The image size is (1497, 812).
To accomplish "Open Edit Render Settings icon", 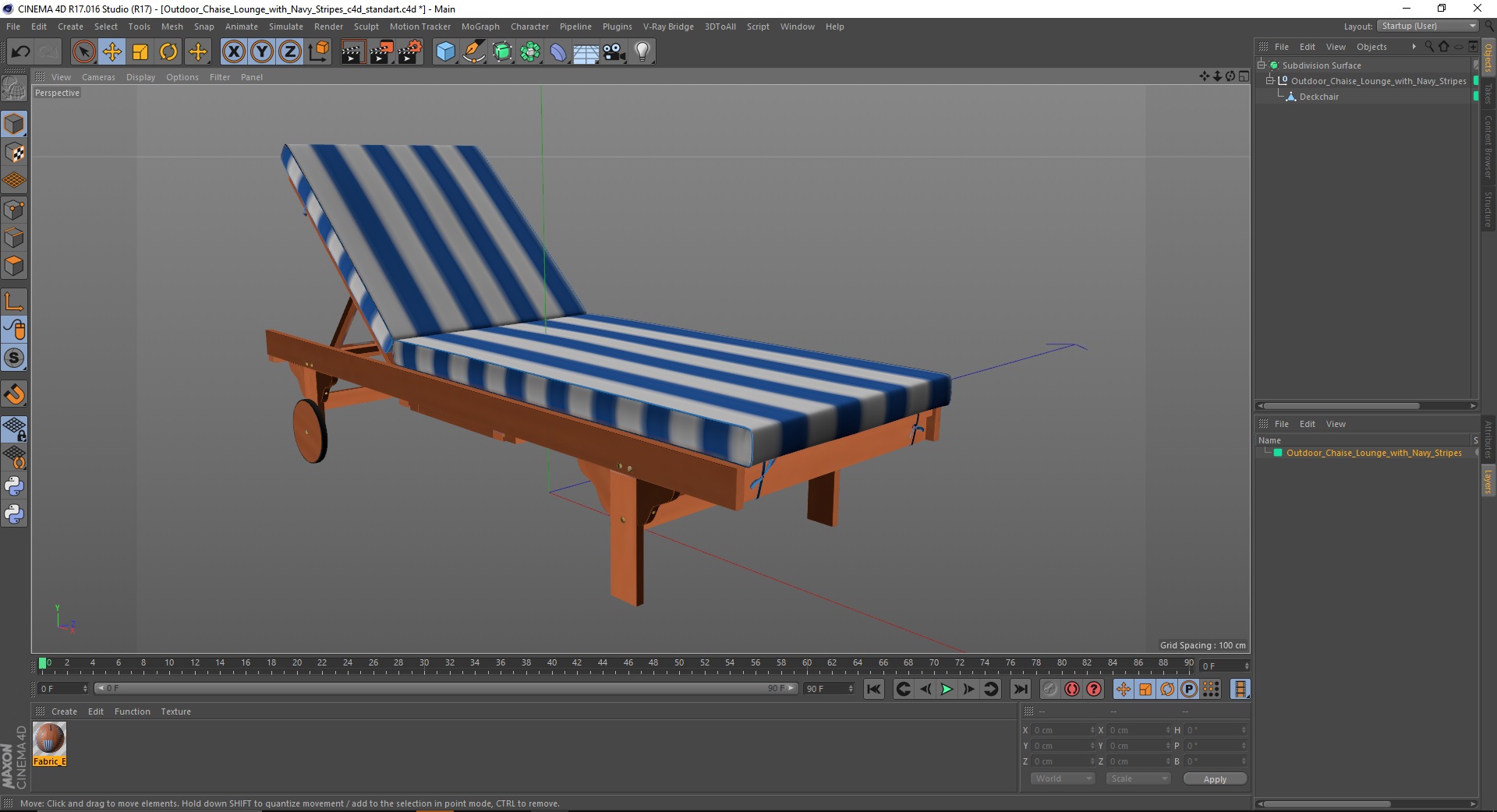I will pos(410,52).
